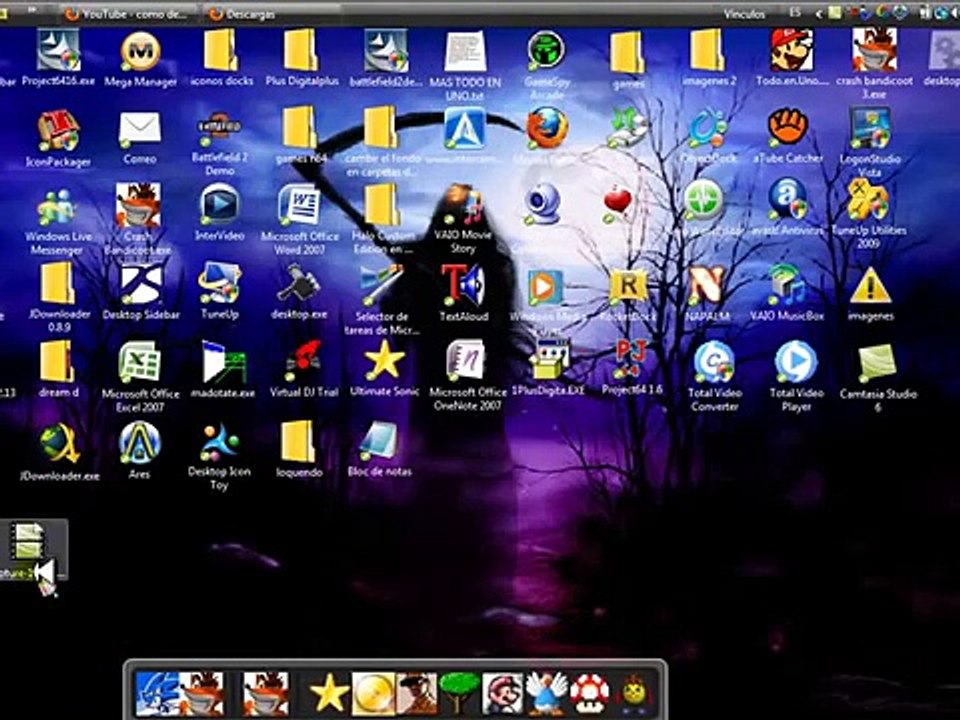Open the dream d folder
Screen dimensions: 960x720
(x=56, y=361)
